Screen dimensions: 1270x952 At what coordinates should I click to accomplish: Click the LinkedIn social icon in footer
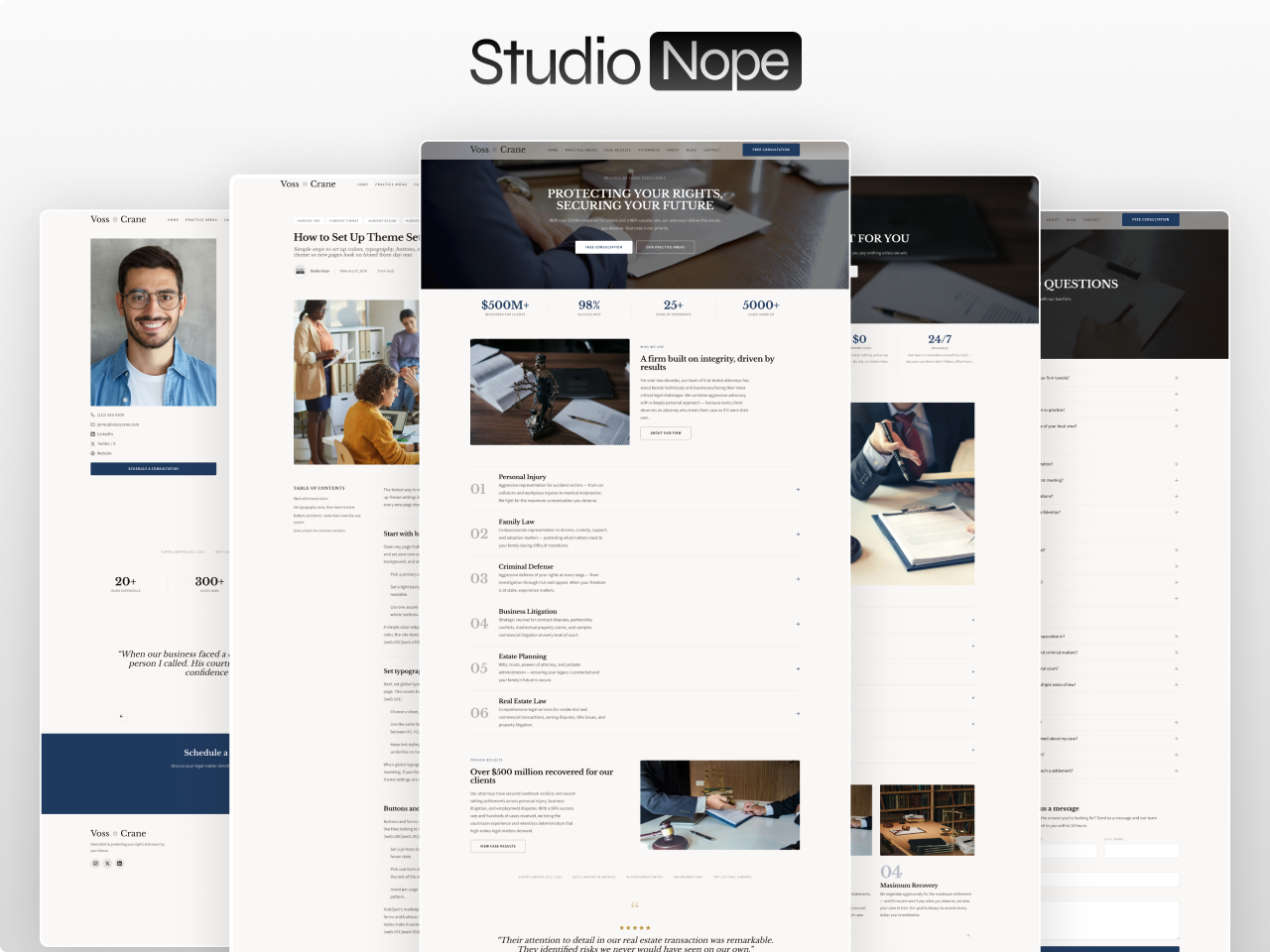pos(120,864)
